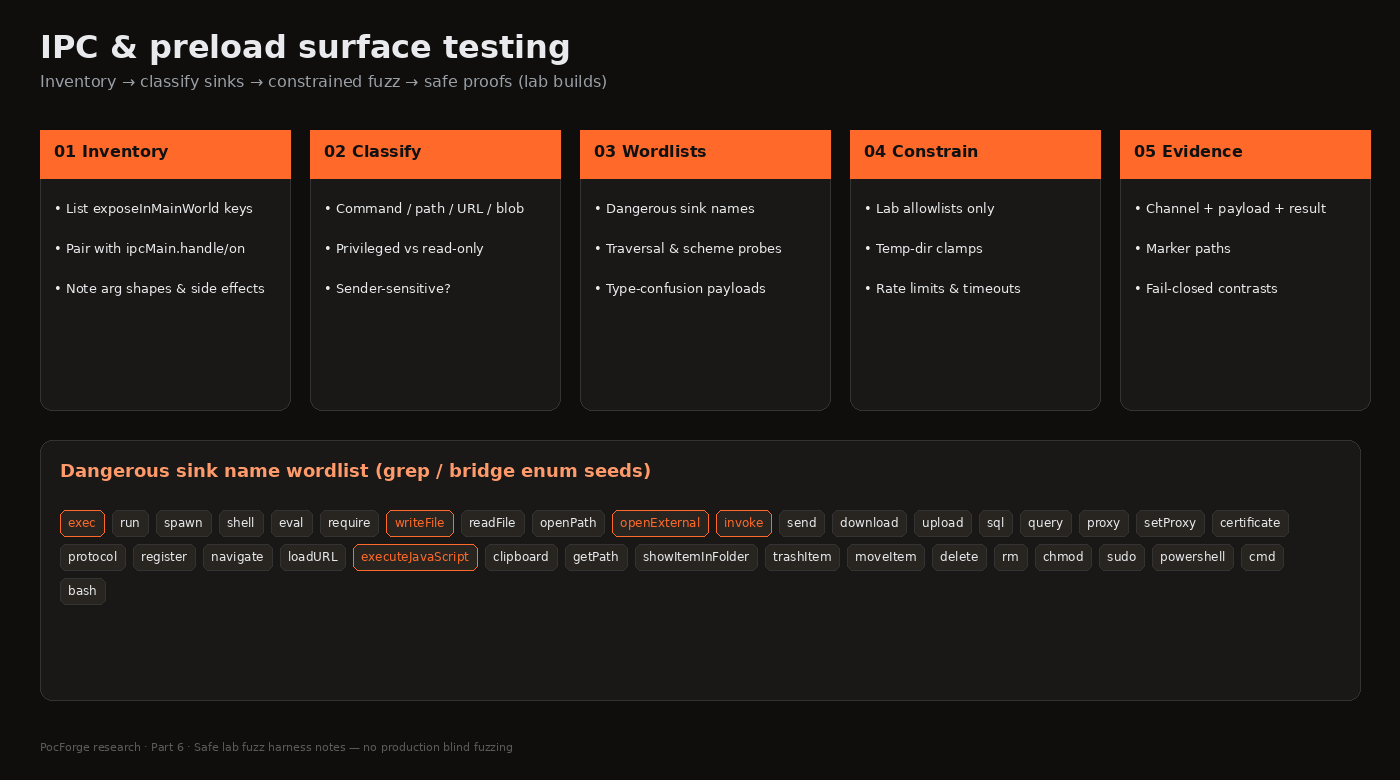Select the 'bash' chip

(83, 591)
